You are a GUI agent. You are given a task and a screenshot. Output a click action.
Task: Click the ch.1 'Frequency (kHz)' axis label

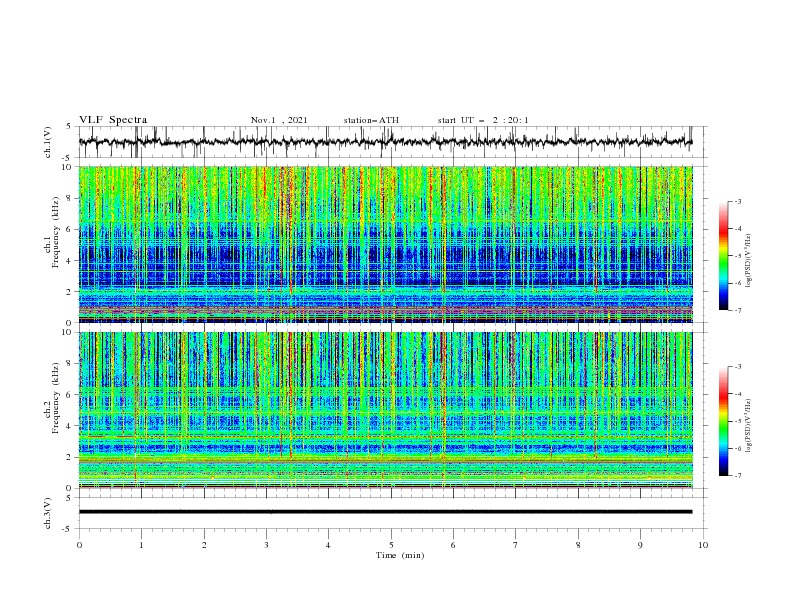(56, 233)
